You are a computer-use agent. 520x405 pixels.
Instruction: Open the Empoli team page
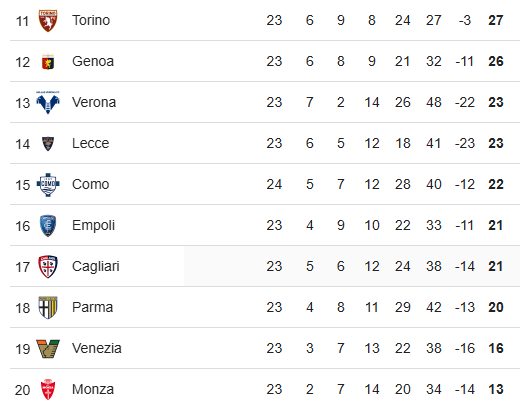coord(93,226)
